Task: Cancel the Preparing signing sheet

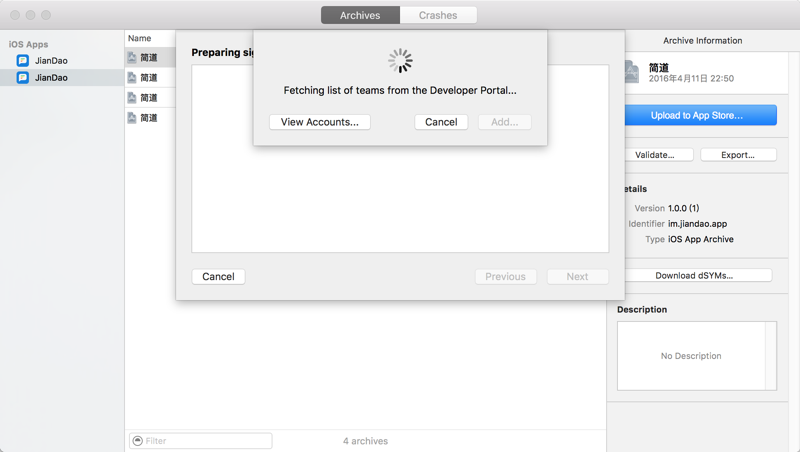Action: tap(218, 277)
